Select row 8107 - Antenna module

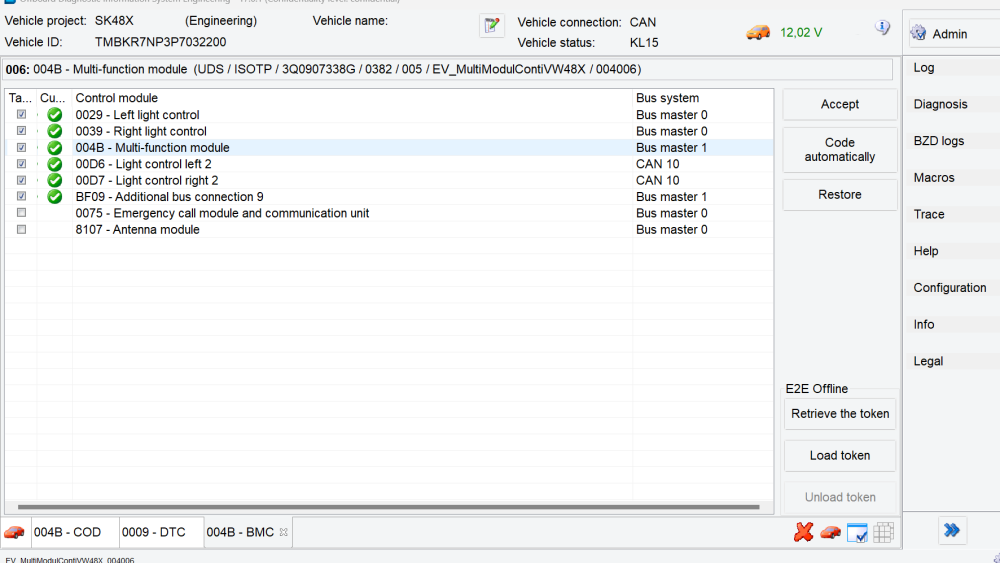(x=389, y=230)
